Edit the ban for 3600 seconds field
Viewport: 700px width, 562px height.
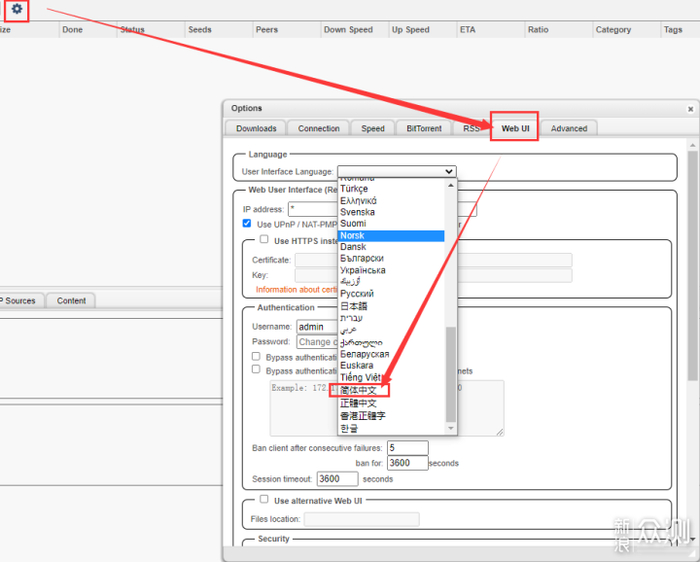pos(408,463)
